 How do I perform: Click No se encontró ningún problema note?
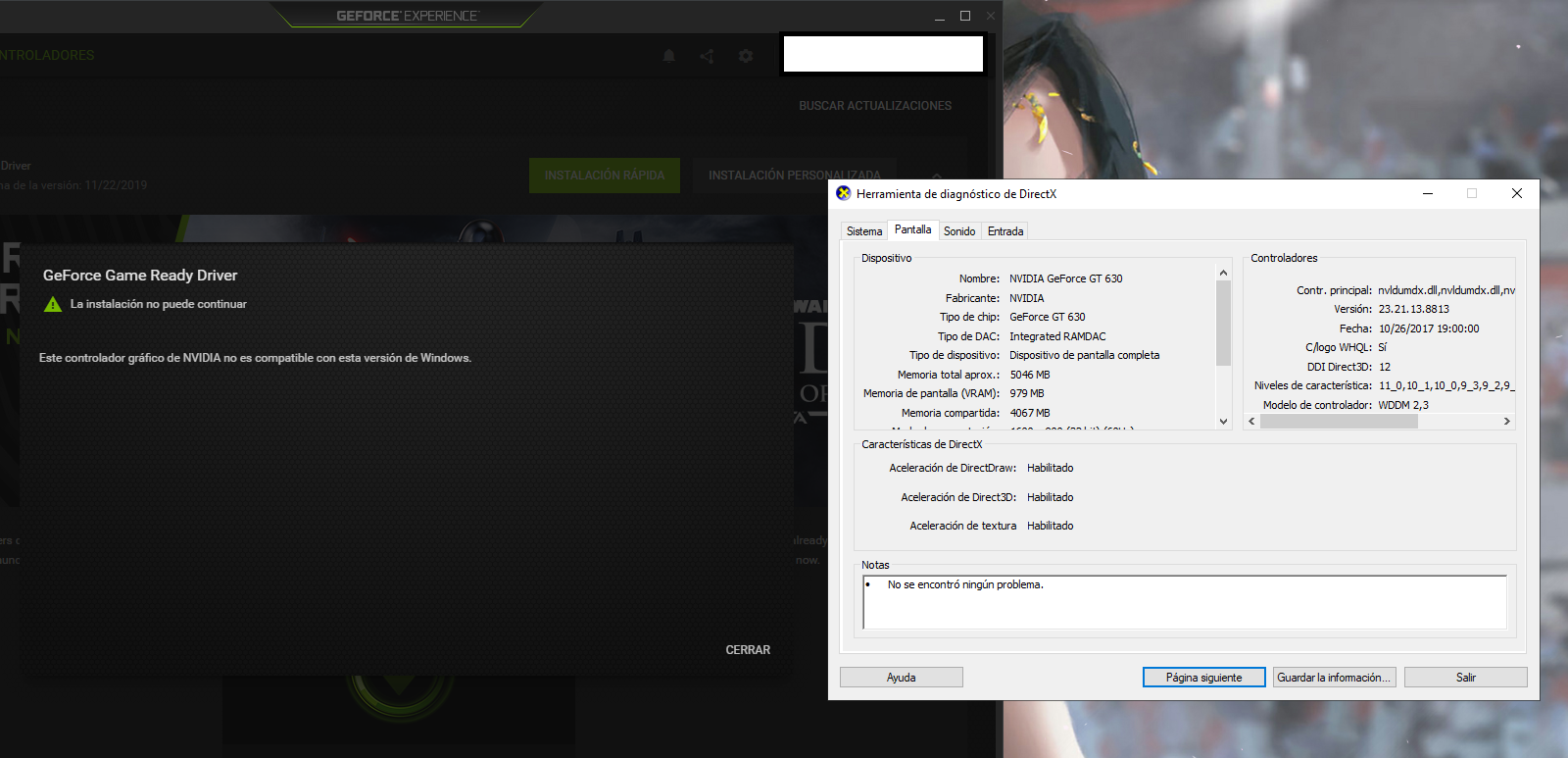click(965, 584)
